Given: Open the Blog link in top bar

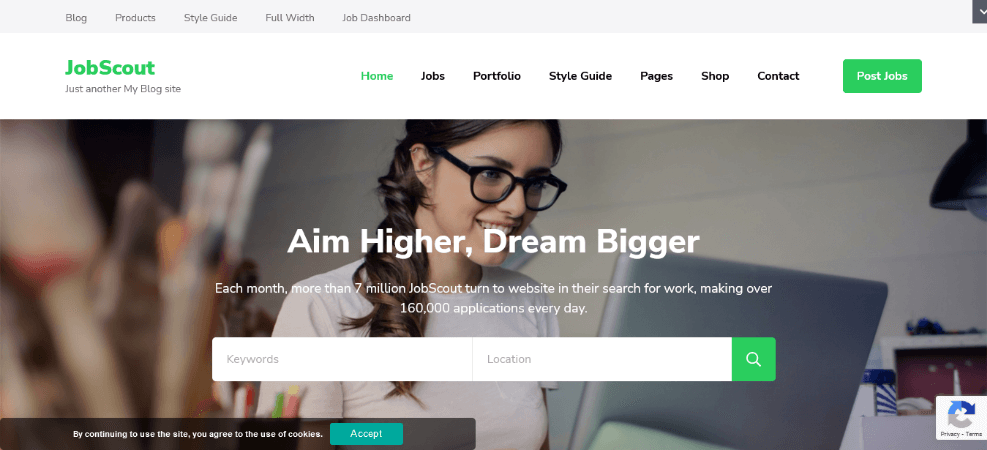Looking at the screenshot, I should (76, 18).
